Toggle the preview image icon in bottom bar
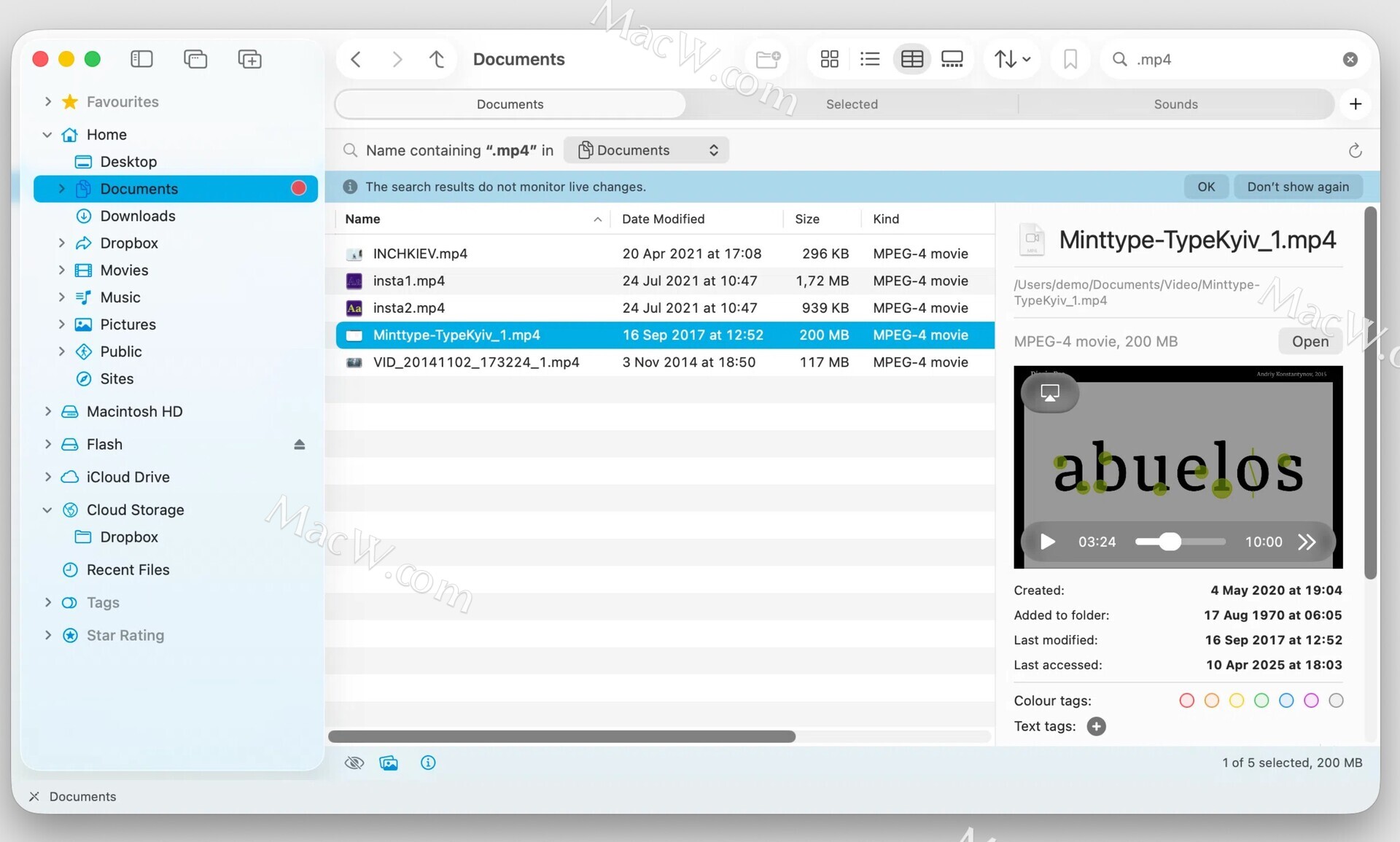The image size is (1400, 842). tap(389, 763)
